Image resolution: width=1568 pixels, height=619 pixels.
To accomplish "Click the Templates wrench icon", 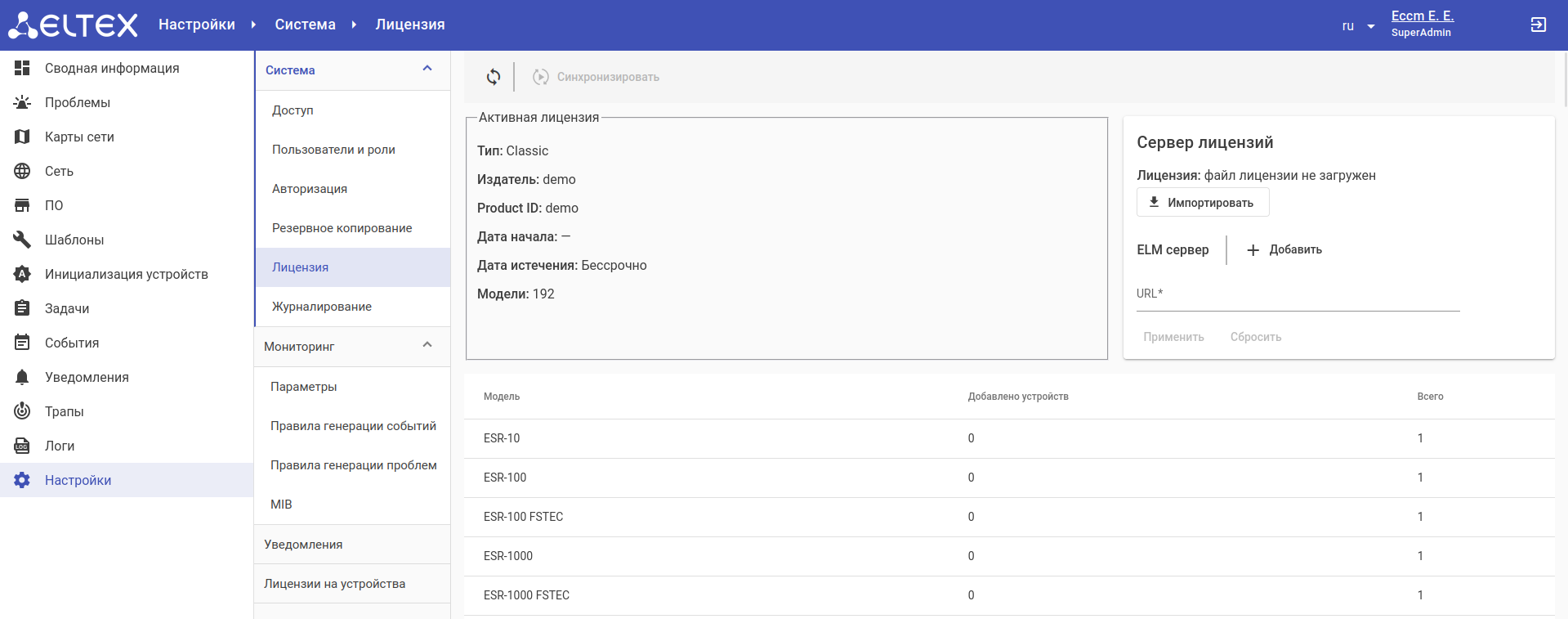I will pos(22,240).
